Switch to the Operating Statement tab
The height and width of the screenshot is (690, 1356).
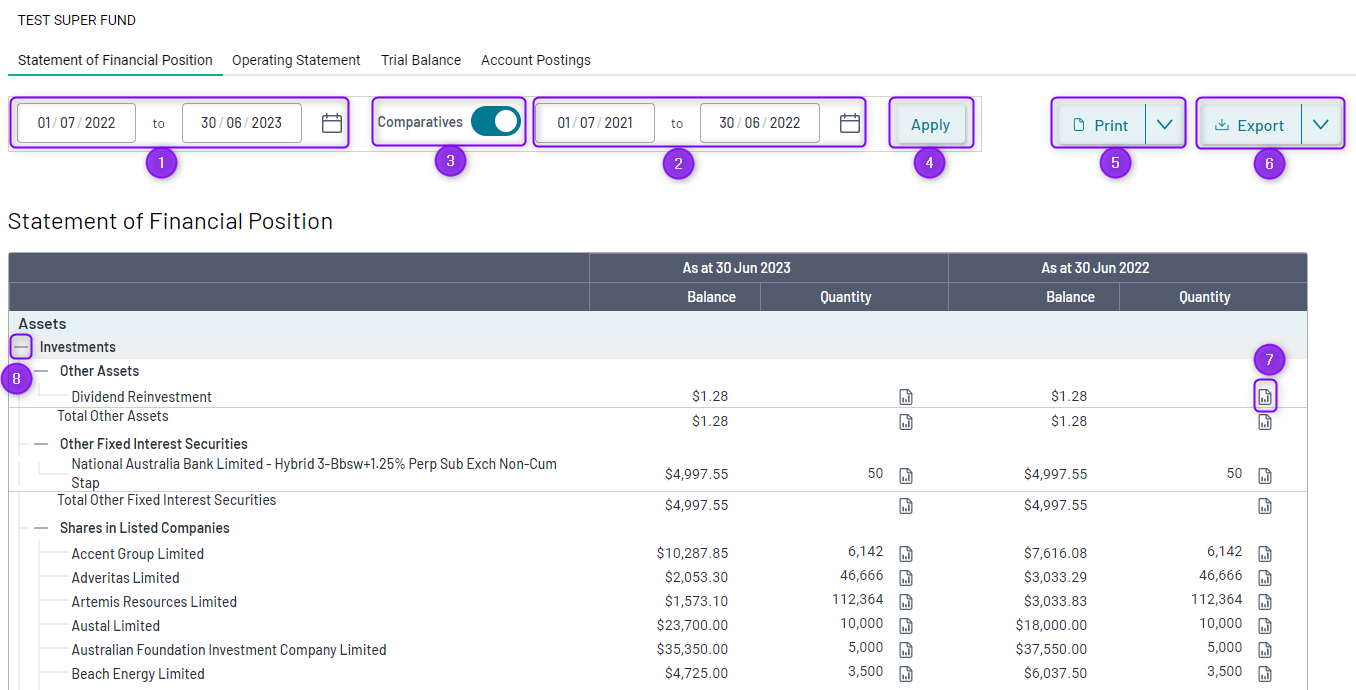click(x=296, y=60)
